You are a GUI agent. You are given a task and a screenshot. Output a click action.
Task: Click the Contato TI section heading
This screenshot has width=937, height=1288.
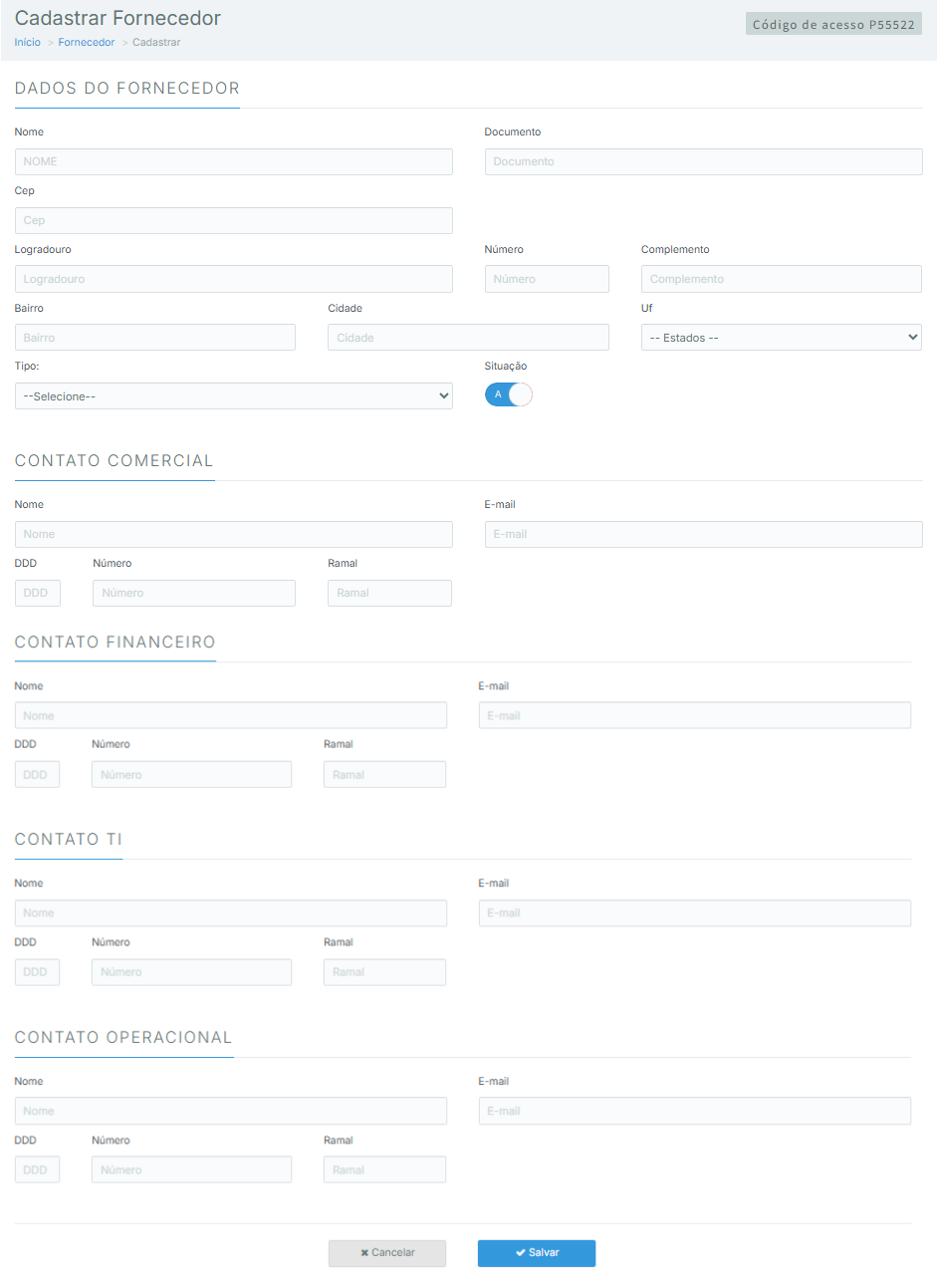69,840
